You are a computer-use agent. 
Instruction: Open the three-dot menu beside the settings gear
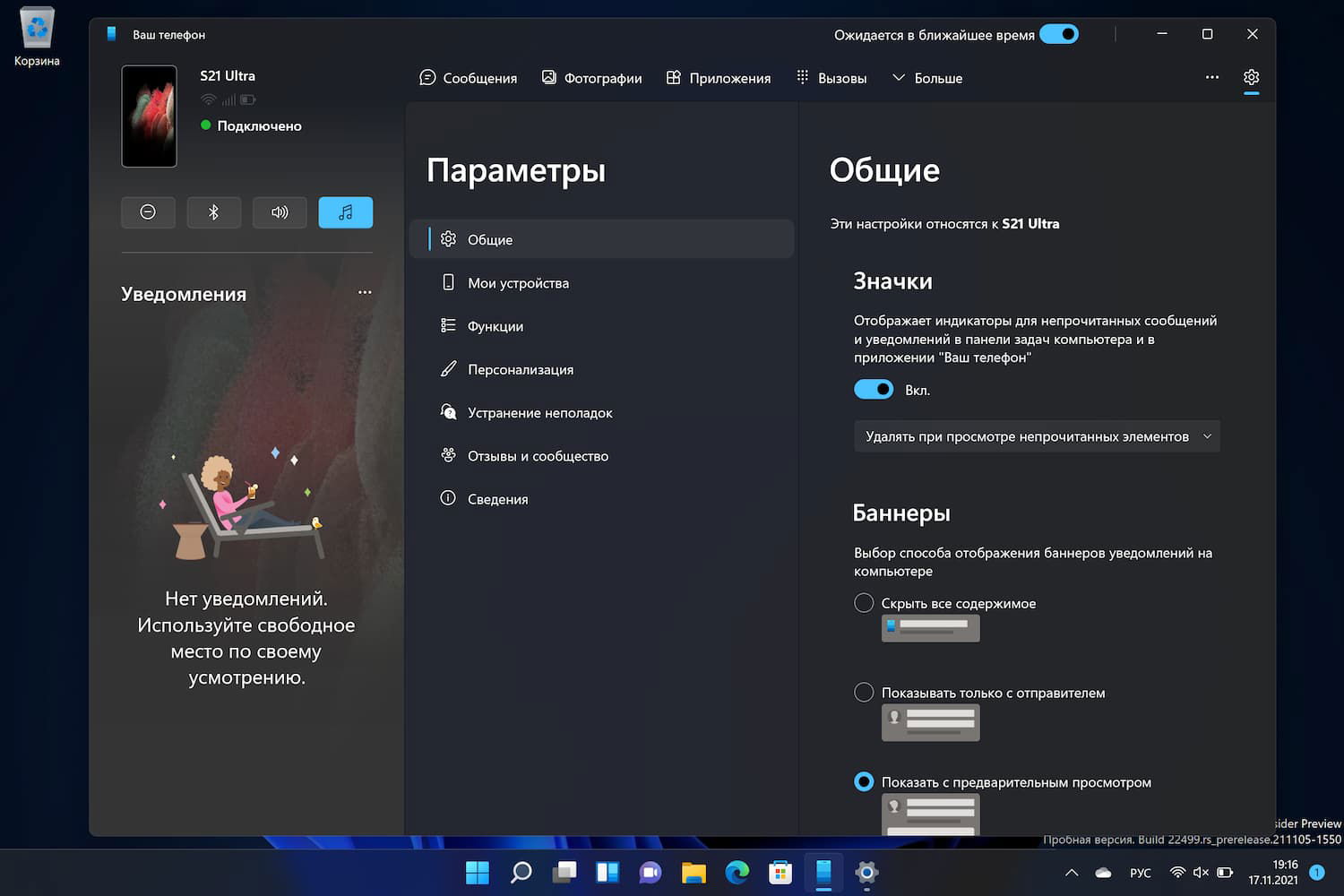click(x=1212, y=77)
